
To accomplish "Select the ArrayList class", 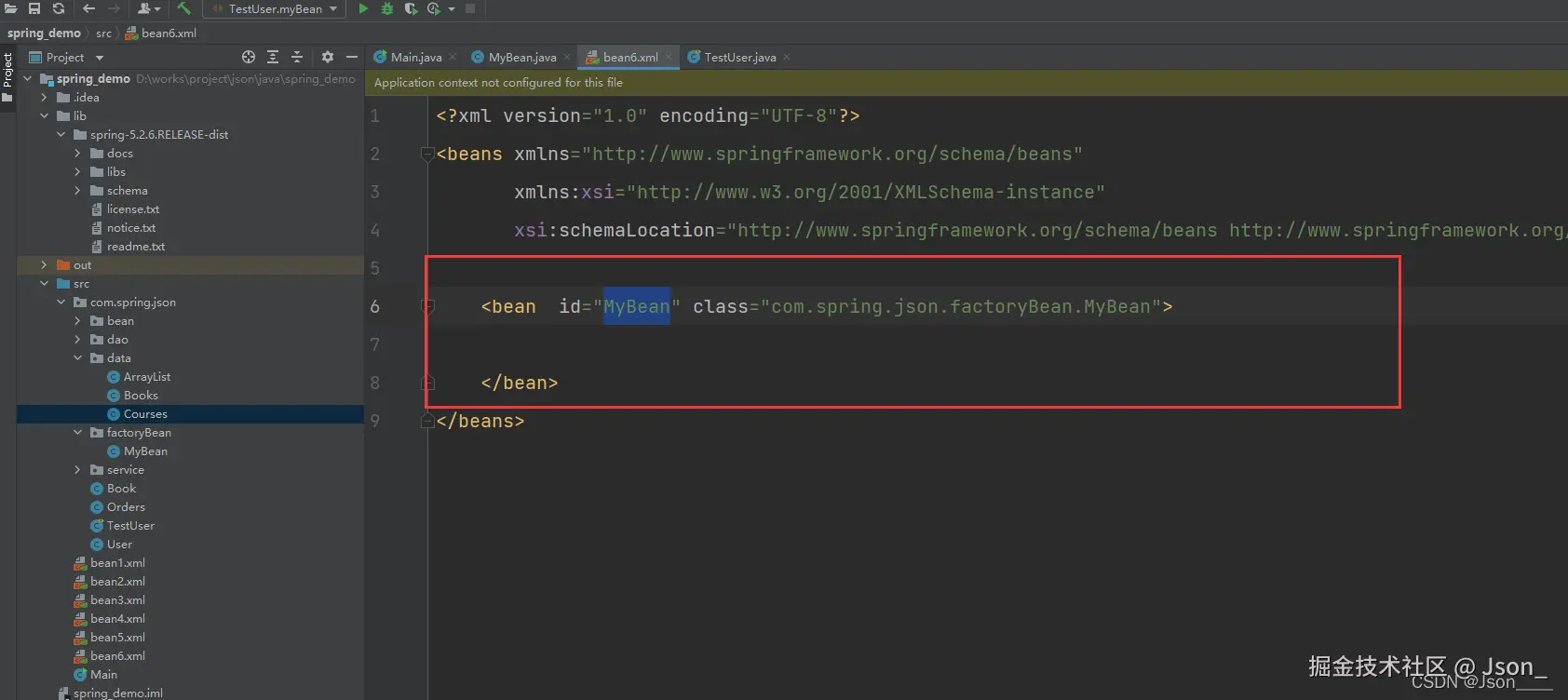I will click(x=139, y=377).
